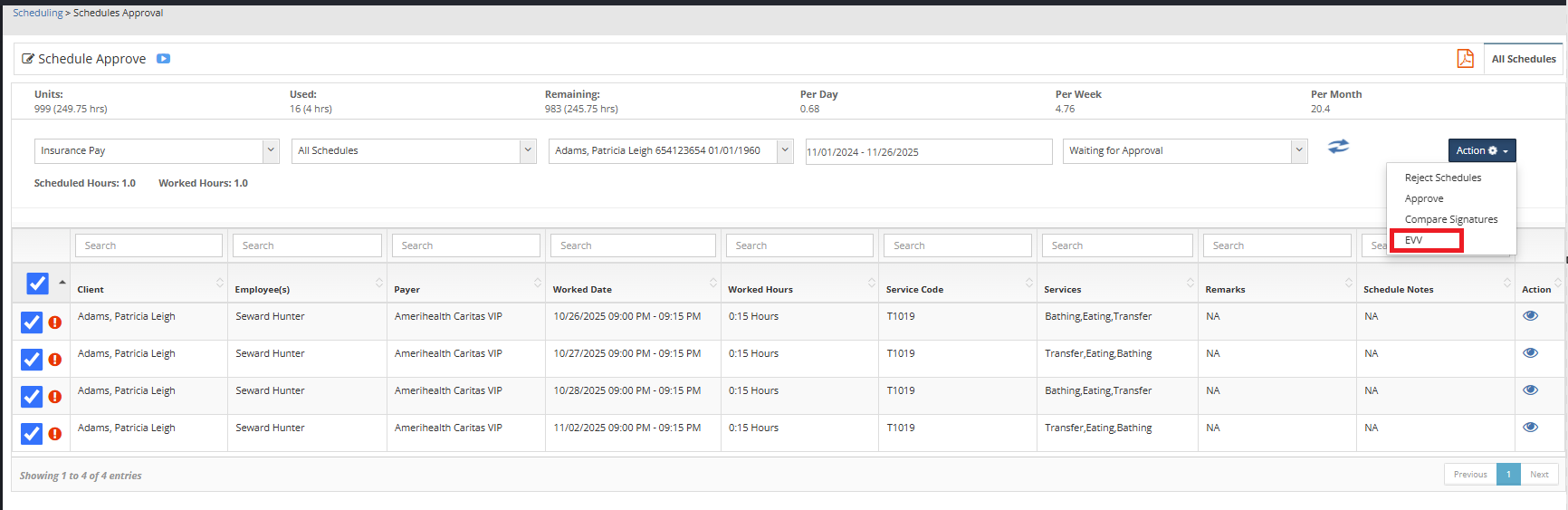Export schedules using the PDF icon
Screen dimensions: 1568x510
click(1465, 59)
